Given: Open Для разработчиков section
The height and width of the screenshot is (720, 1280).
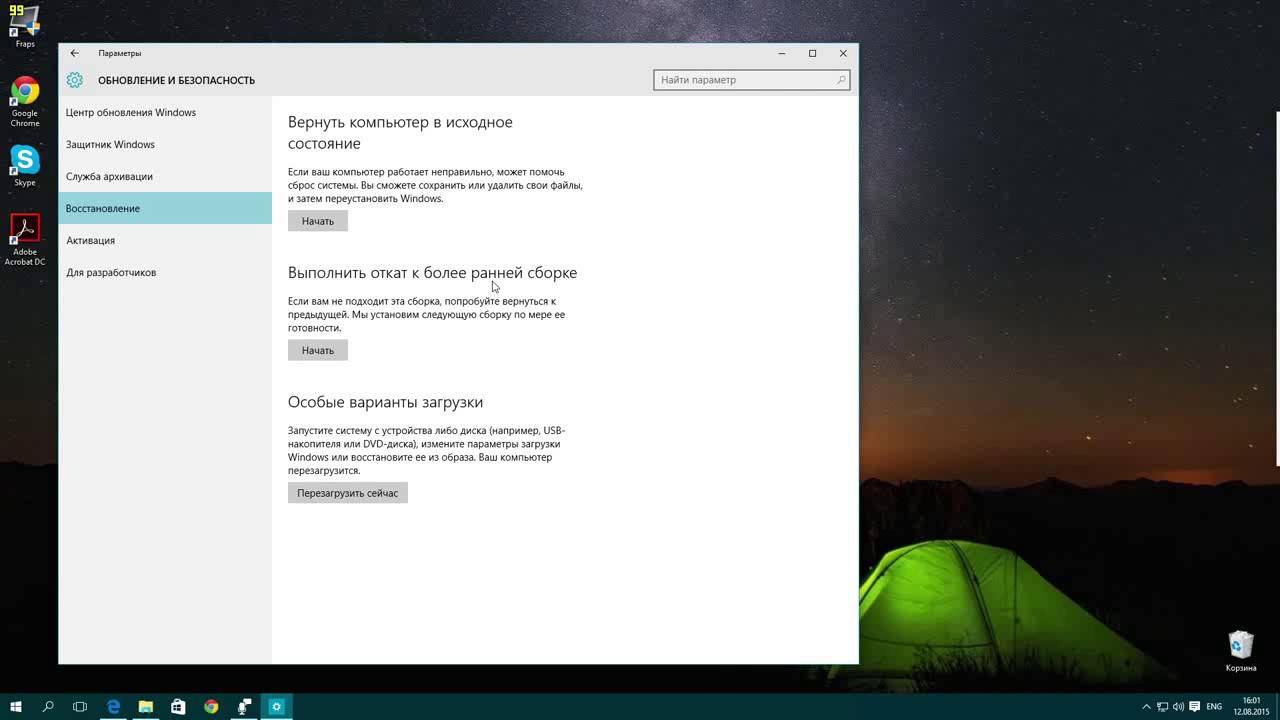Looking at the screenshot, I should [165, 272].
